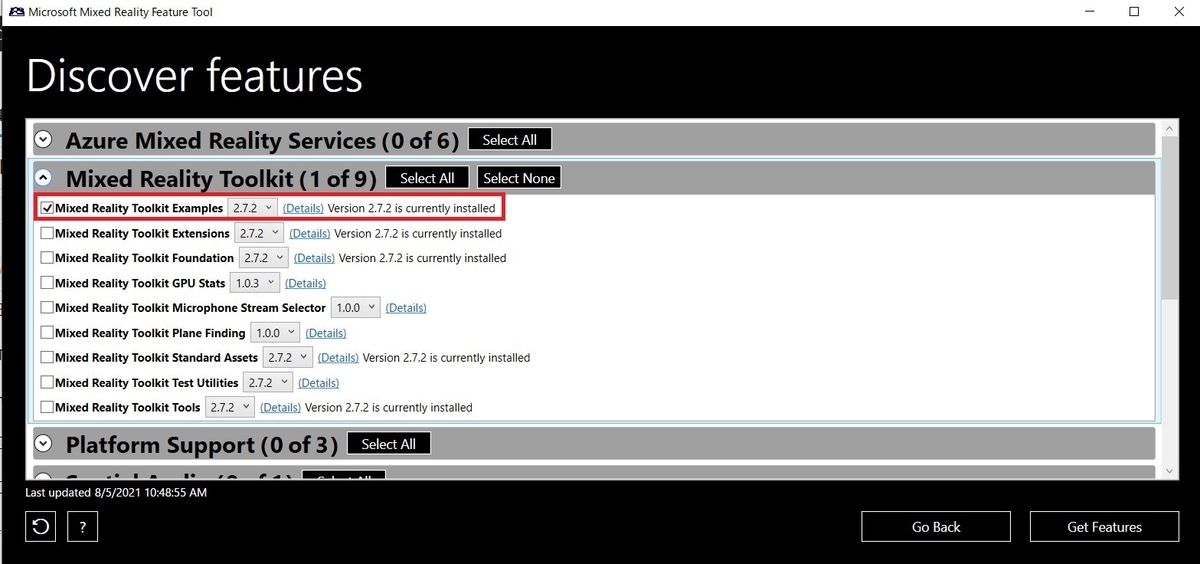
Task: Select Microphone Stream Selector checkbox
Action: pyautogui.click(x=47, y=308)
